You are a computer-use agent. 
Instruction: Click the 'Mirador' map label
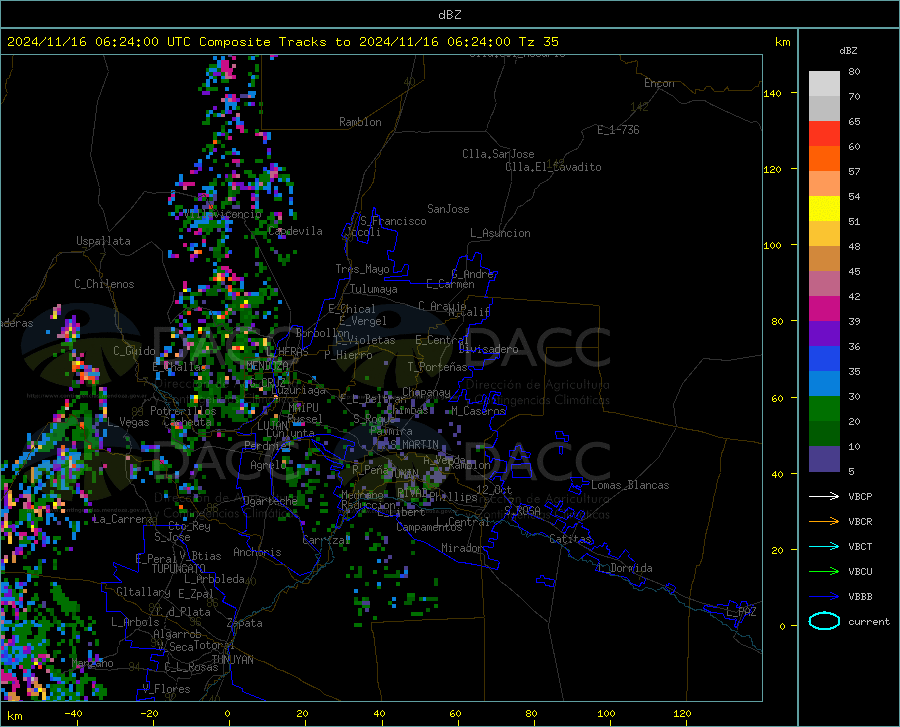point(462,548)
